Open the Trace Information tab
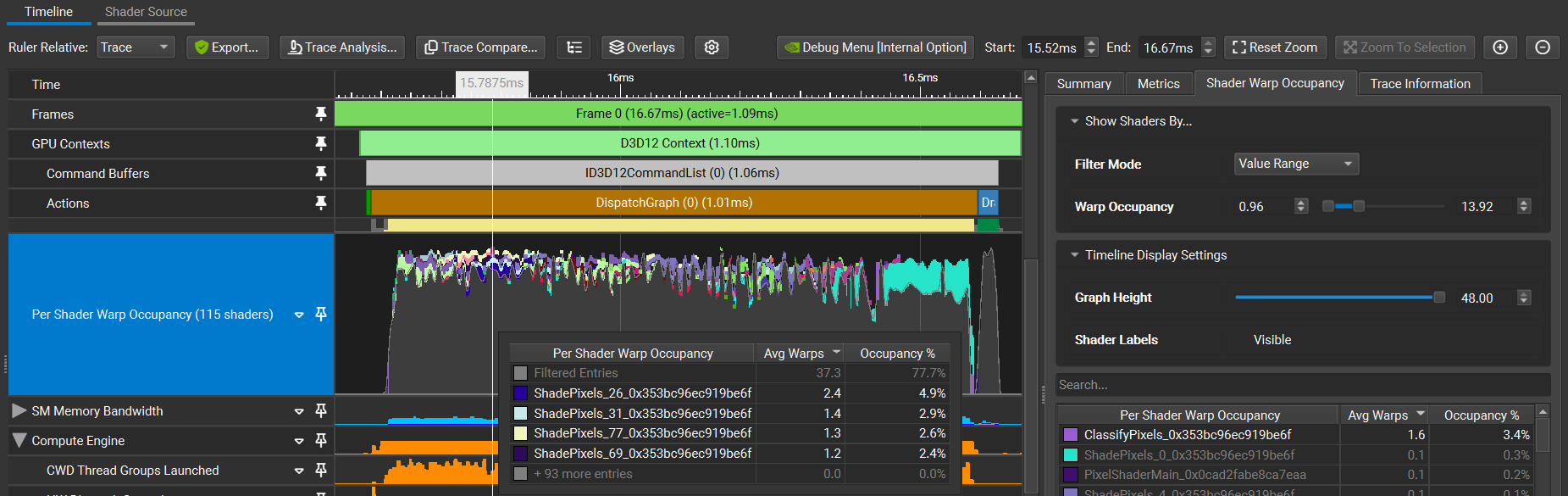Image resolution: width=1568 pixels, height=496 pixels. pos(1420,83)
